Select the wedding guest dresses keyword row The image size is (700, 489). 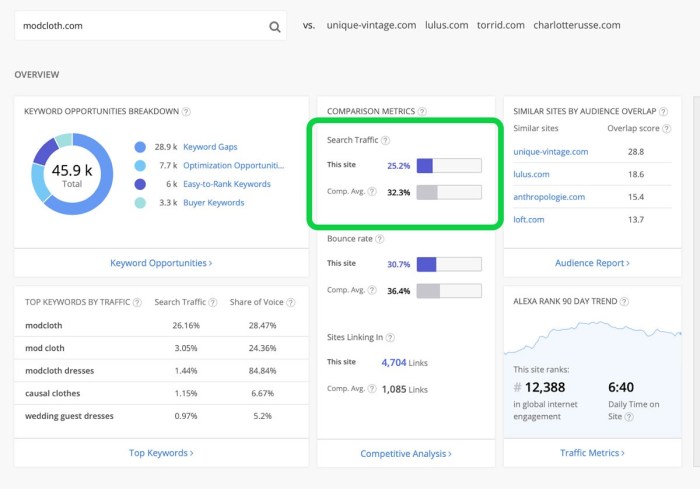(161, 416)
